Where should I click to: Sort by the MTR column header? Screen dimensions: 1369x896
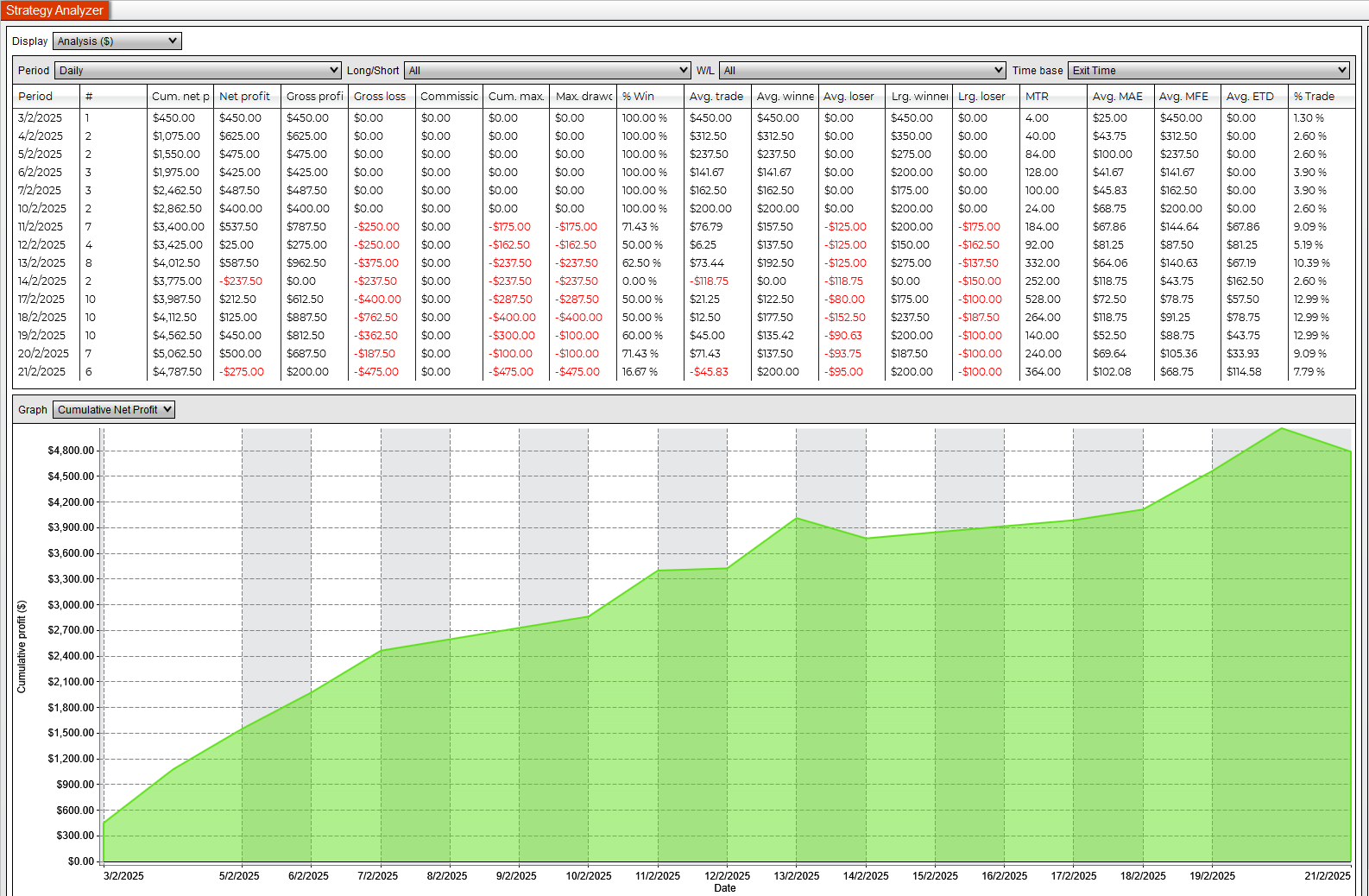[1038, 97]
